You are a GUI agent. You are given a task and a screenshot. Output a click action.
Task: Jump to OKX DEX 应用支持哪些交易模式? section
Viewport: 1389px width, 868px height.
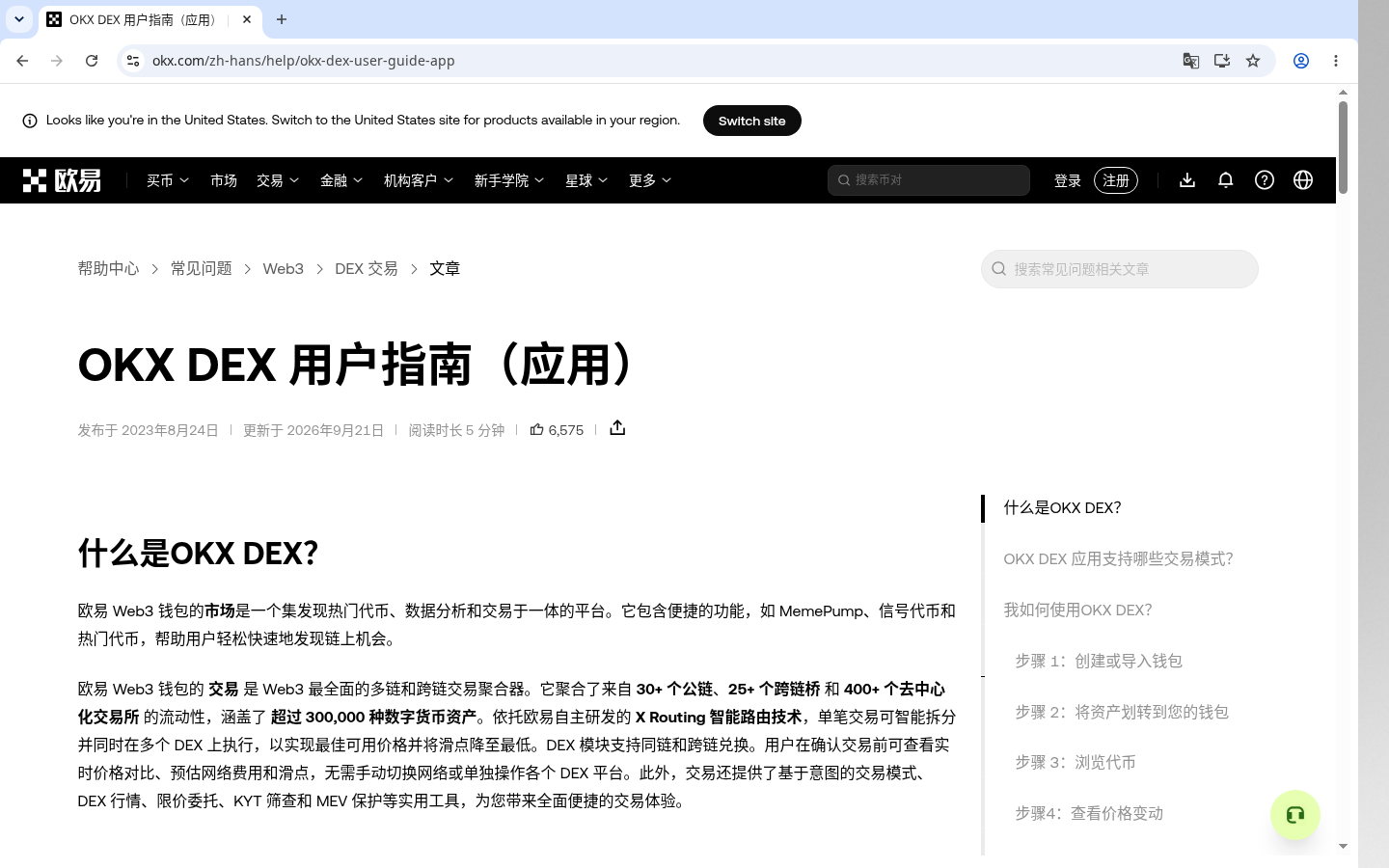pos(1118,559)
